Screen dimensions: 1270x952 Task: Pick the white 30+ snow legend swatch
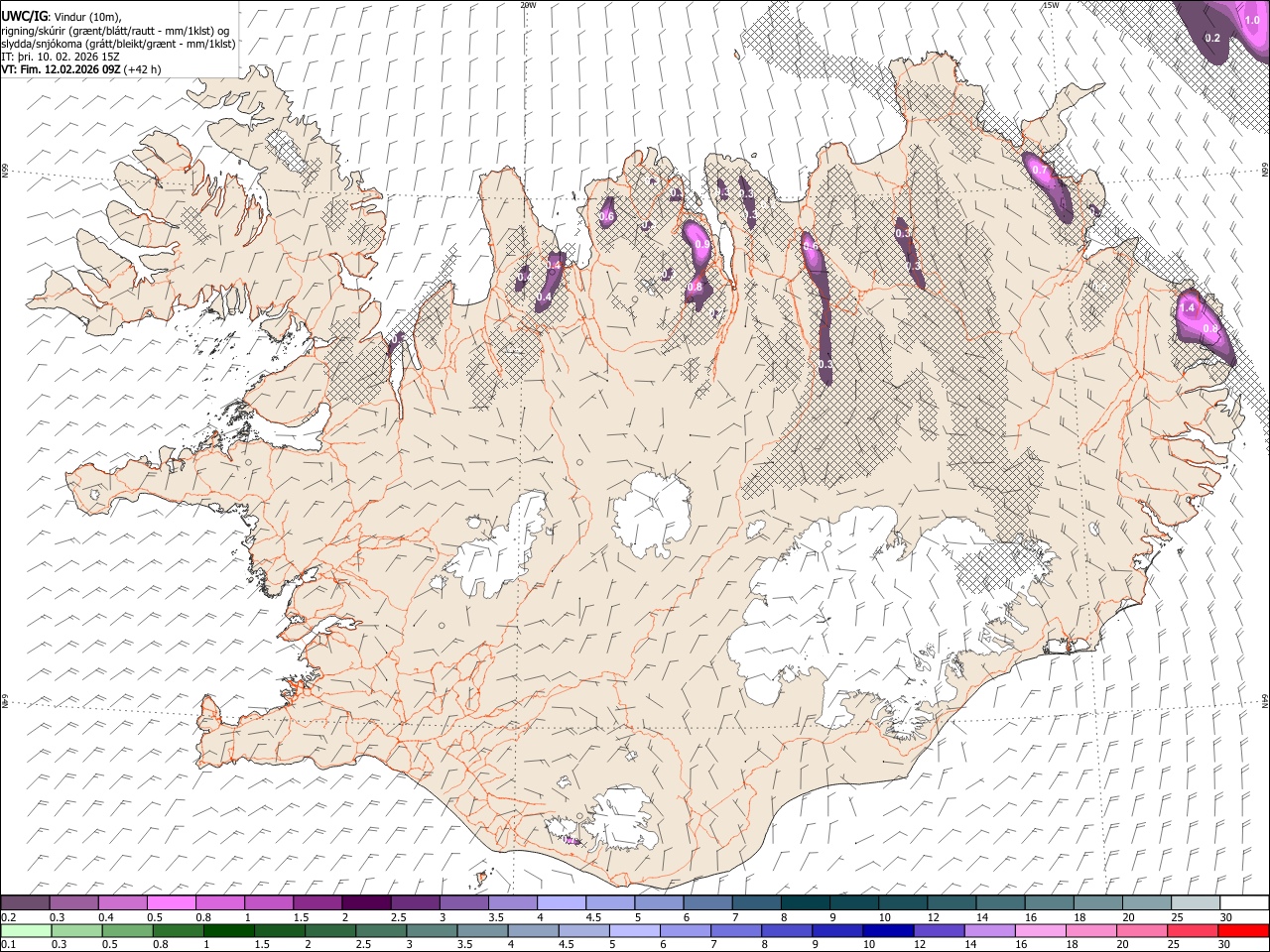[x=1243, y=902]
